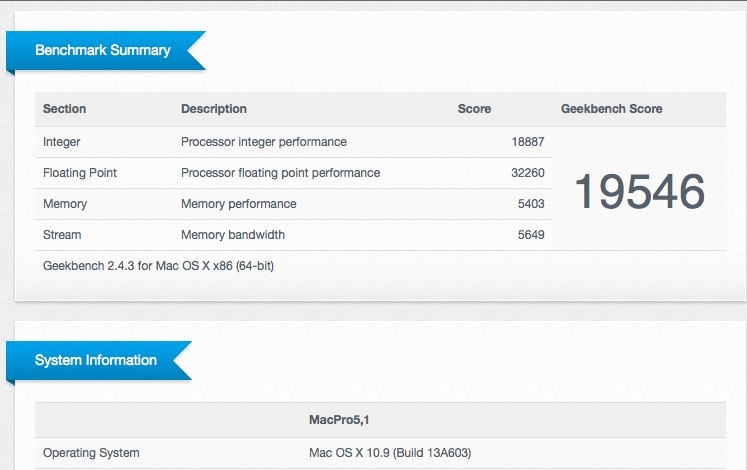This screenshot has width=747, height=470.
Task: Click the Score column header
Action: point(474,109)
